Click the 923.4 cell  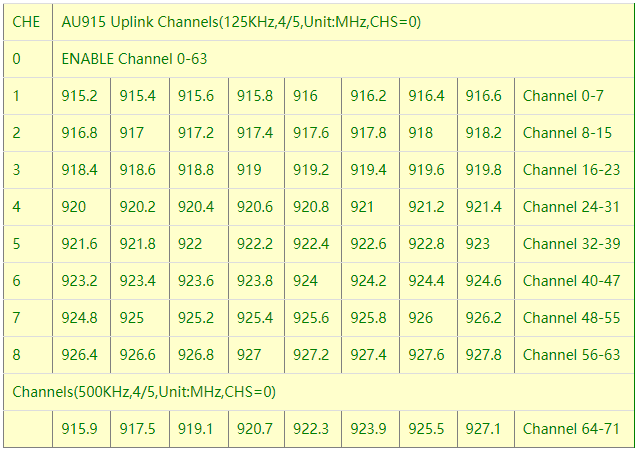coord(140,281)
